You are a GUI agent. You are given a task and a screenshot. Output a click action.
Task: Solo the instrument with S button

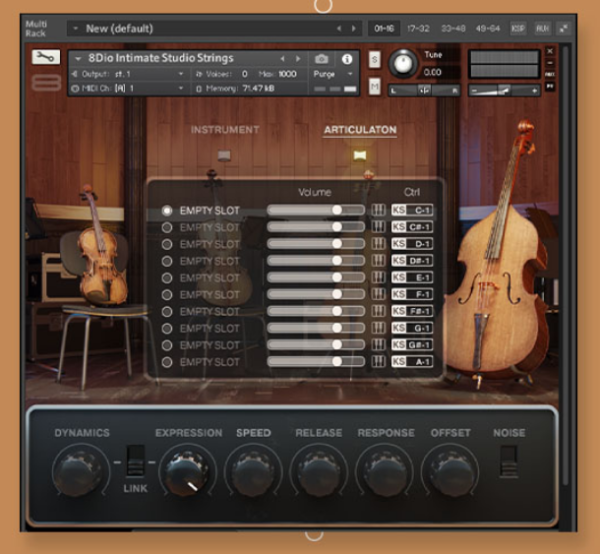(374, 61)
